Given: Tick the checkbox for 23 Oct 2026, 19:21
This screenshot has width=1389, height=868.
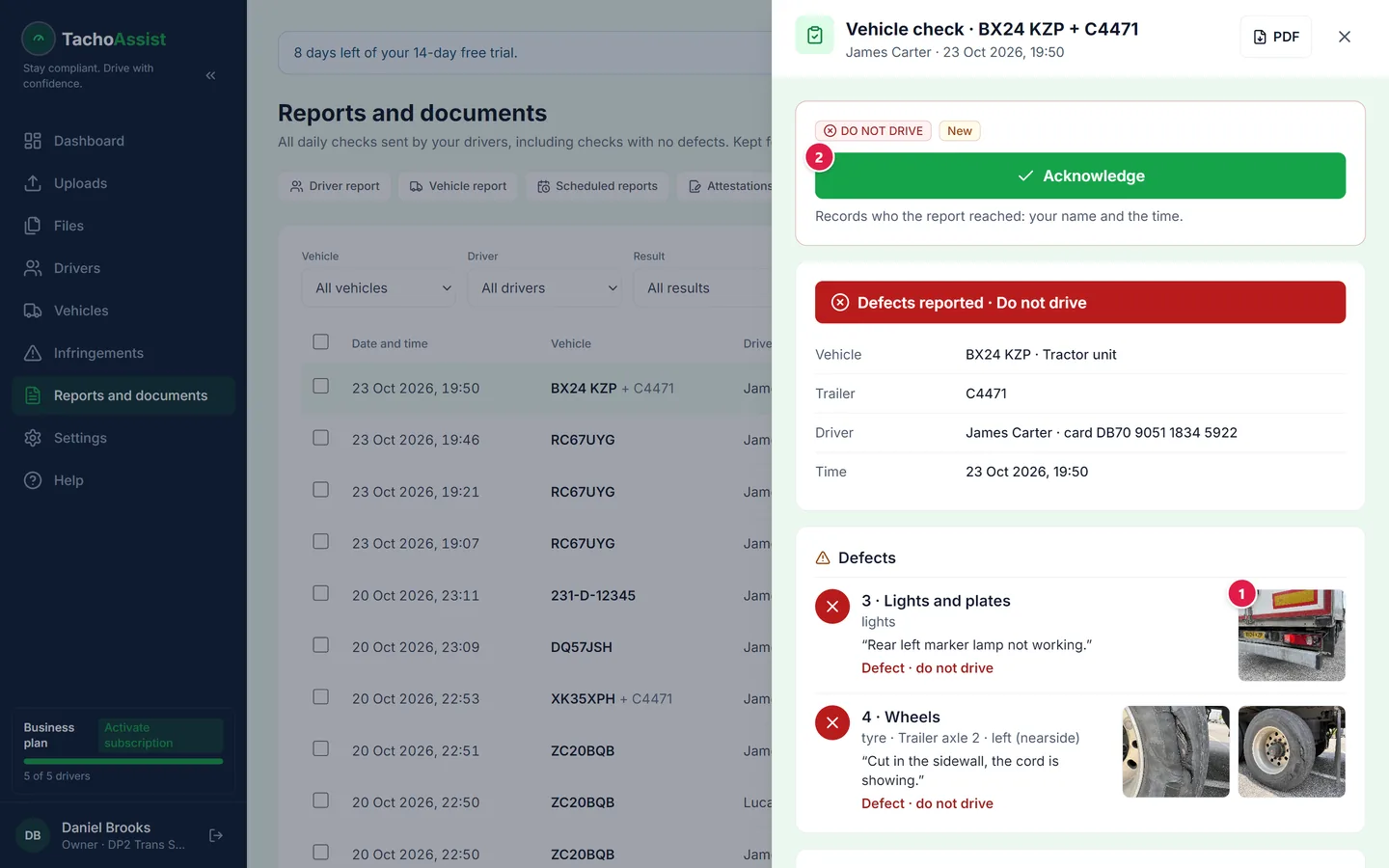Looking at the screenshot, I should click(321, 490).
